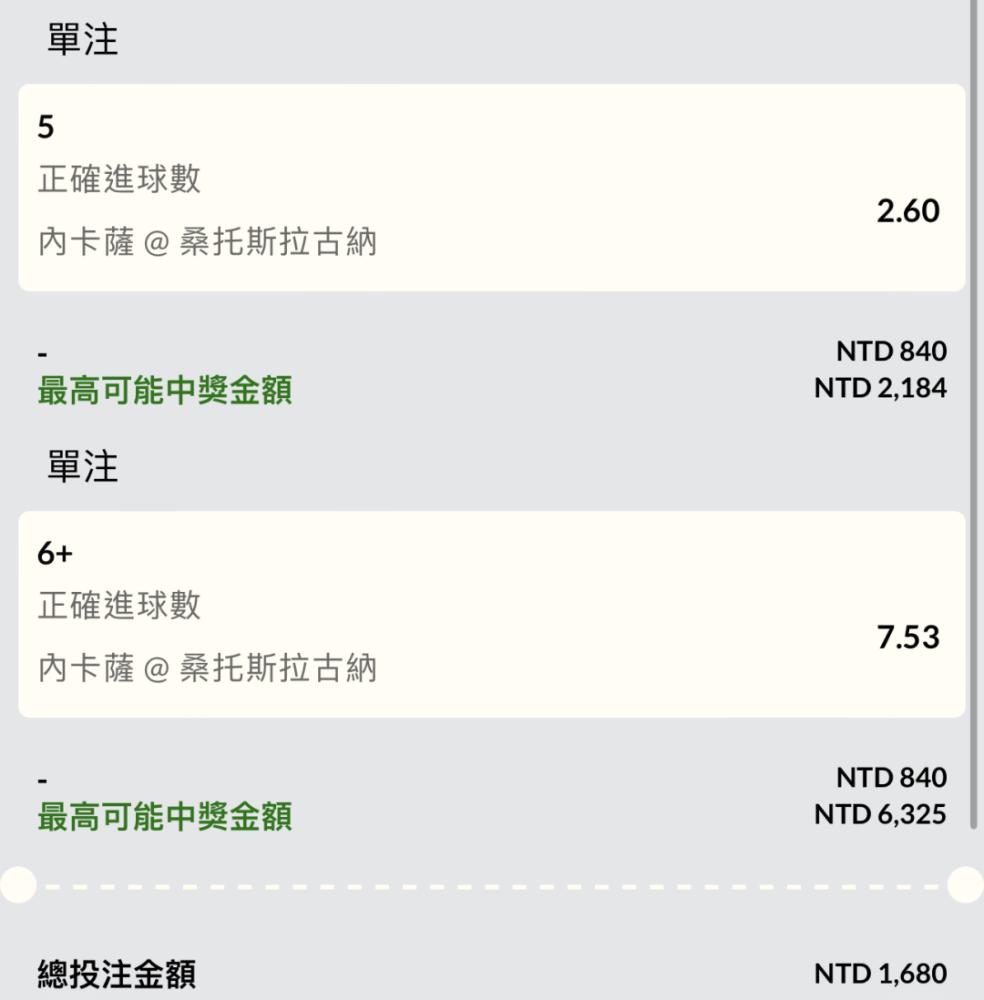The image size is (984, 1000).
Task: Open match 內卡薩 @ 桑托斯拉古納 in first card
Action: tap(207, 242)
